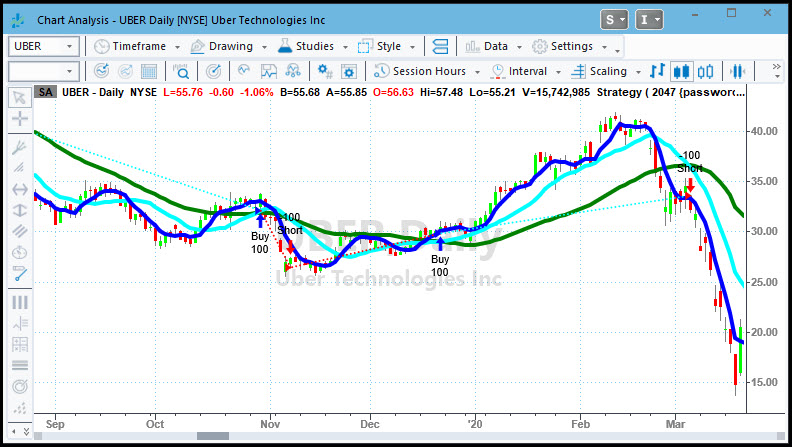Choose the line-with-levels tool in left sidebar
Screen dimensions: 792x447
pos(20,323)
